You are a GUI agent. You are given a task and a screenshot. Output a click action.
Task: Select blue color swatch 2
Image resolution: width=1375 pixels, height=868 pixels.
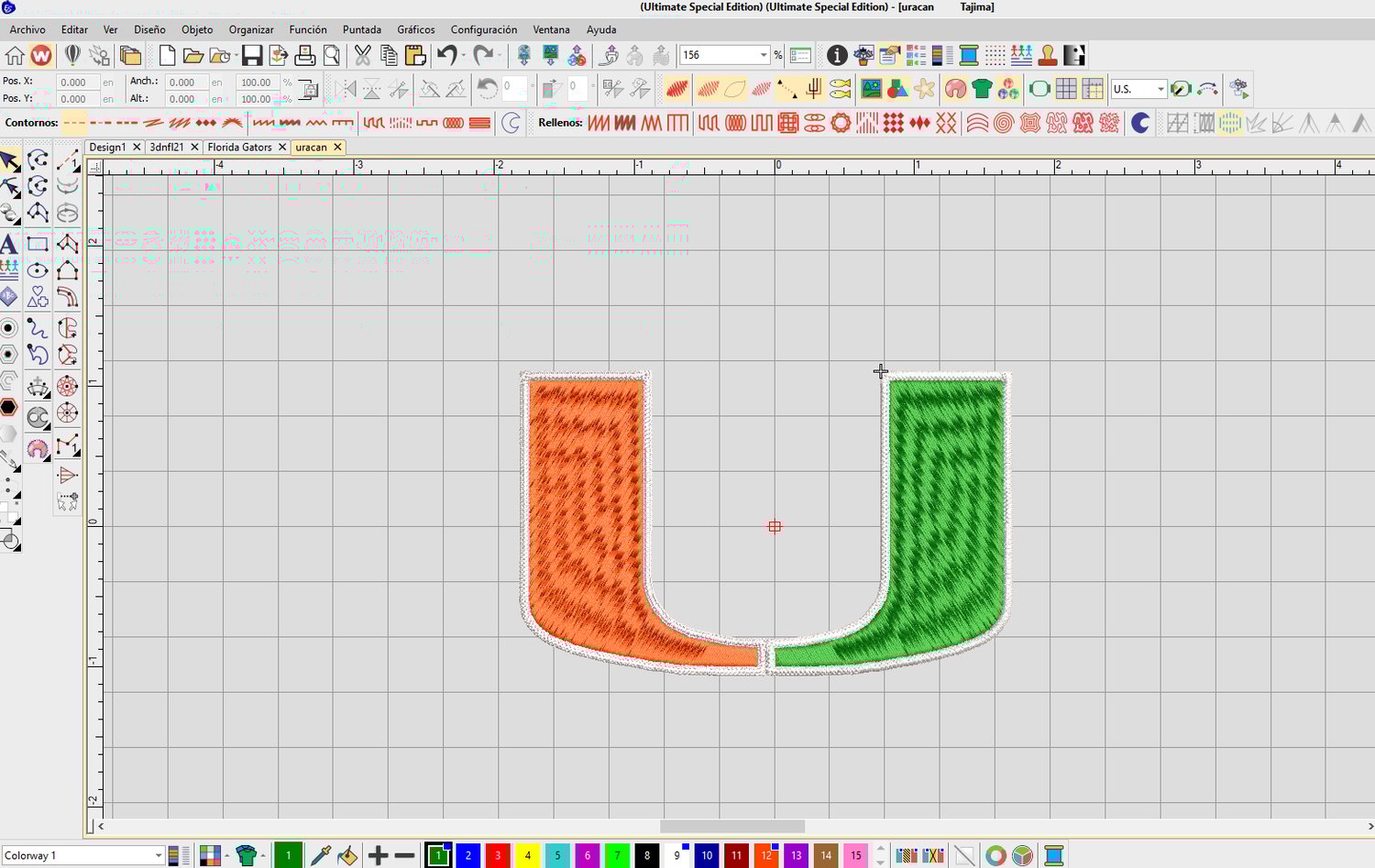(468, 856)
